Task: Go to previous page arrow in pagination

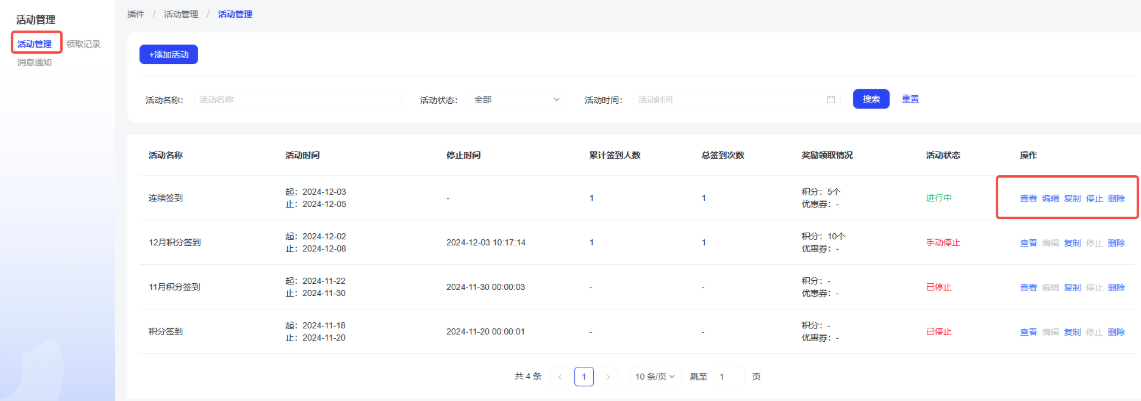Action: [560, 377]
